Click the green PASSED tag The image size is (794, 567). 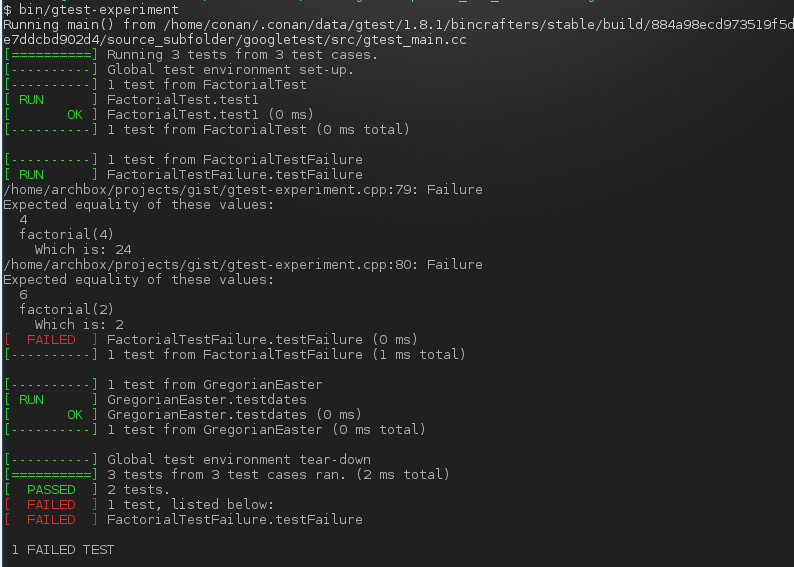click(x=51, y=490)
